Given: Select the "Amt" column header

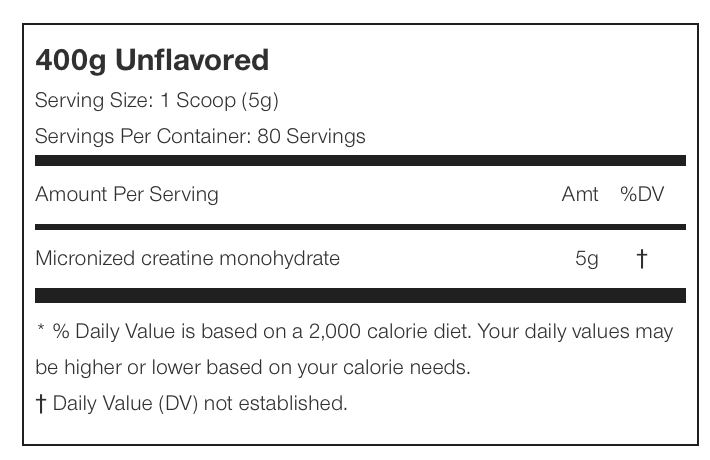Looking at the screenshot, I should point(580,194).
